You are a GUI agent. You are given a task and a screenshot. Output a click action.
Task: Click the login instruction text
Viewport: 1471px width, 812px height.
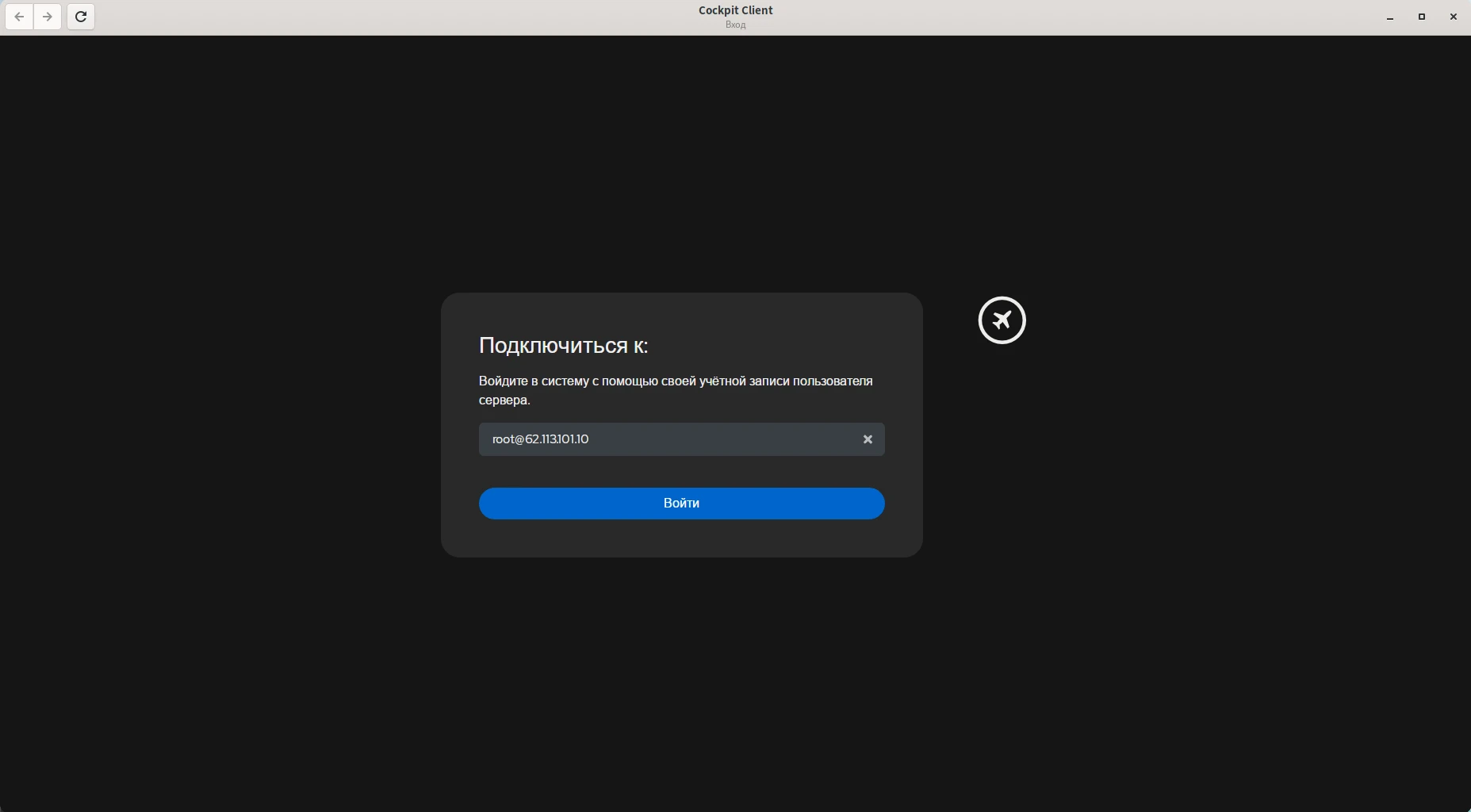pos(675,390)
